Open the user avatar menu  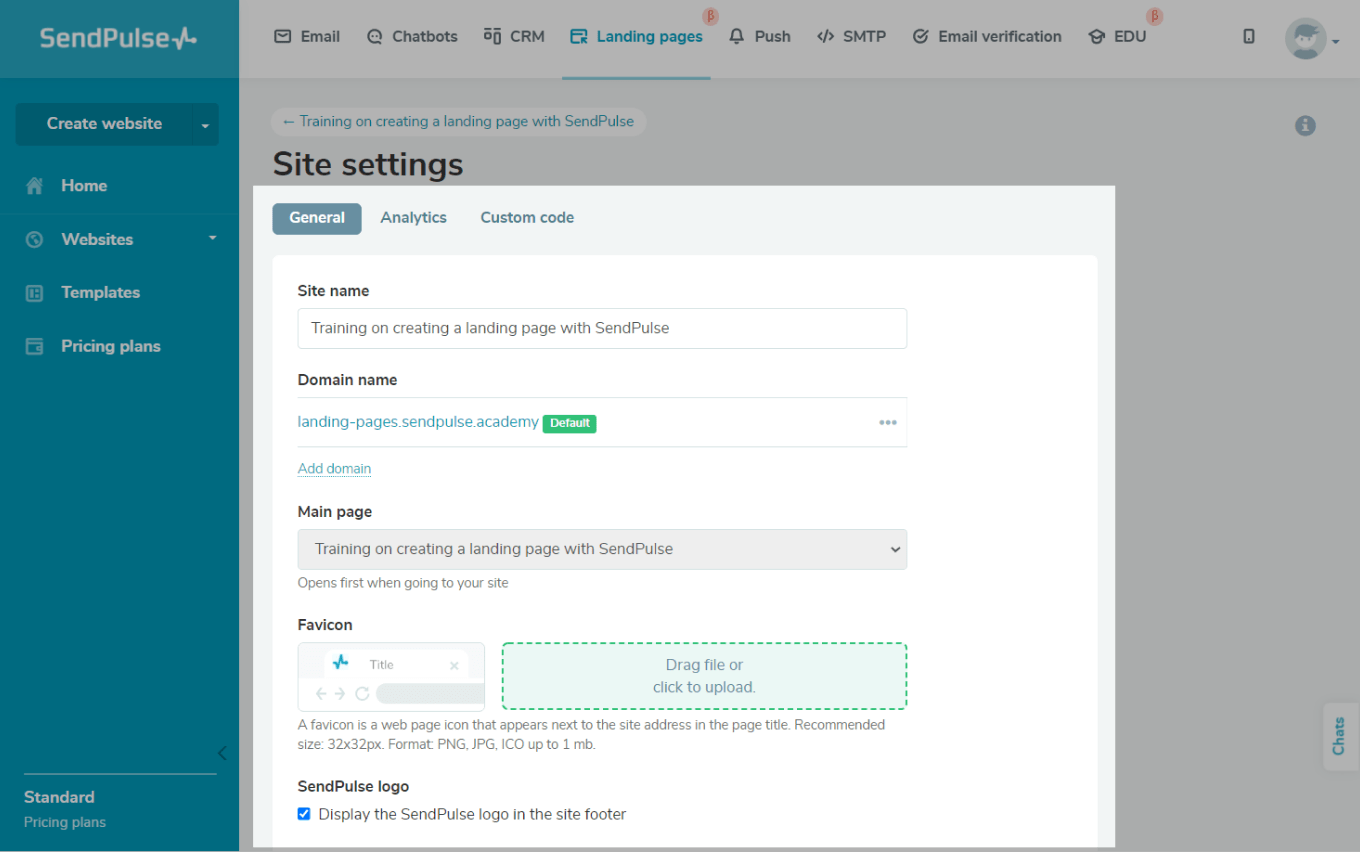1305,39
